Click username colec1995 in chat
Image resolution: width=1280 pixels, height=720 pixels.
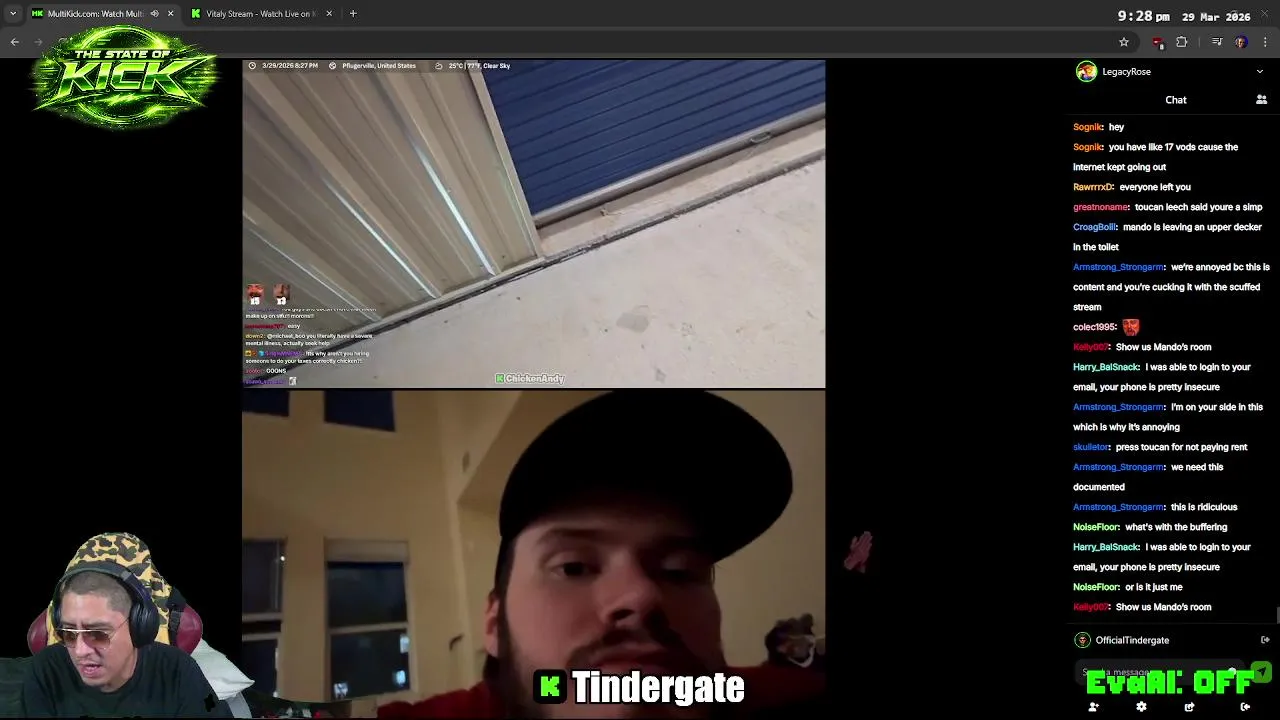pyautogui.click(x=1094, y=327)
